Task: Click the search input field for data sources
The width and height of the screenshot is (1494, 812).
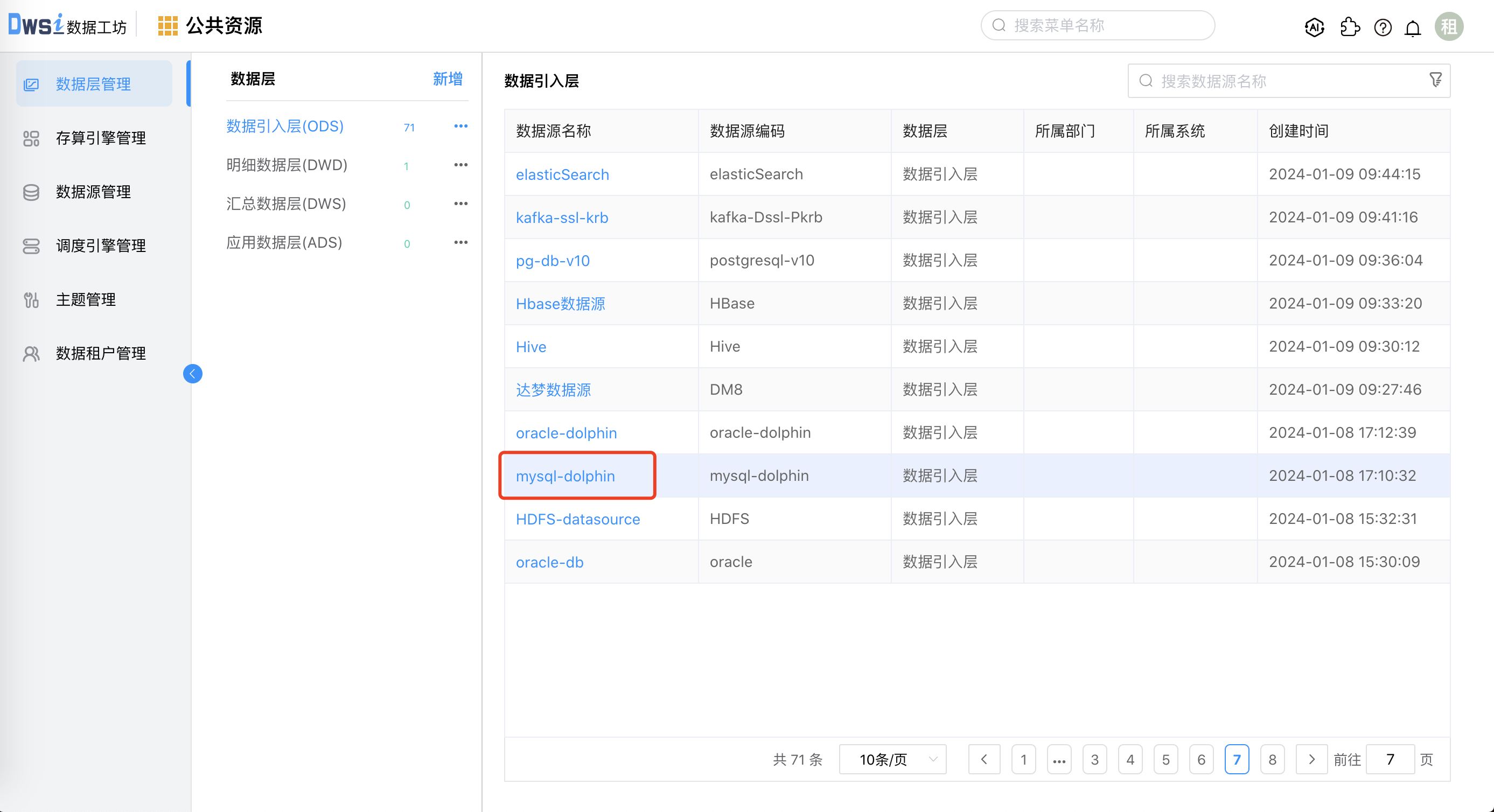Action: point(1285,80)
